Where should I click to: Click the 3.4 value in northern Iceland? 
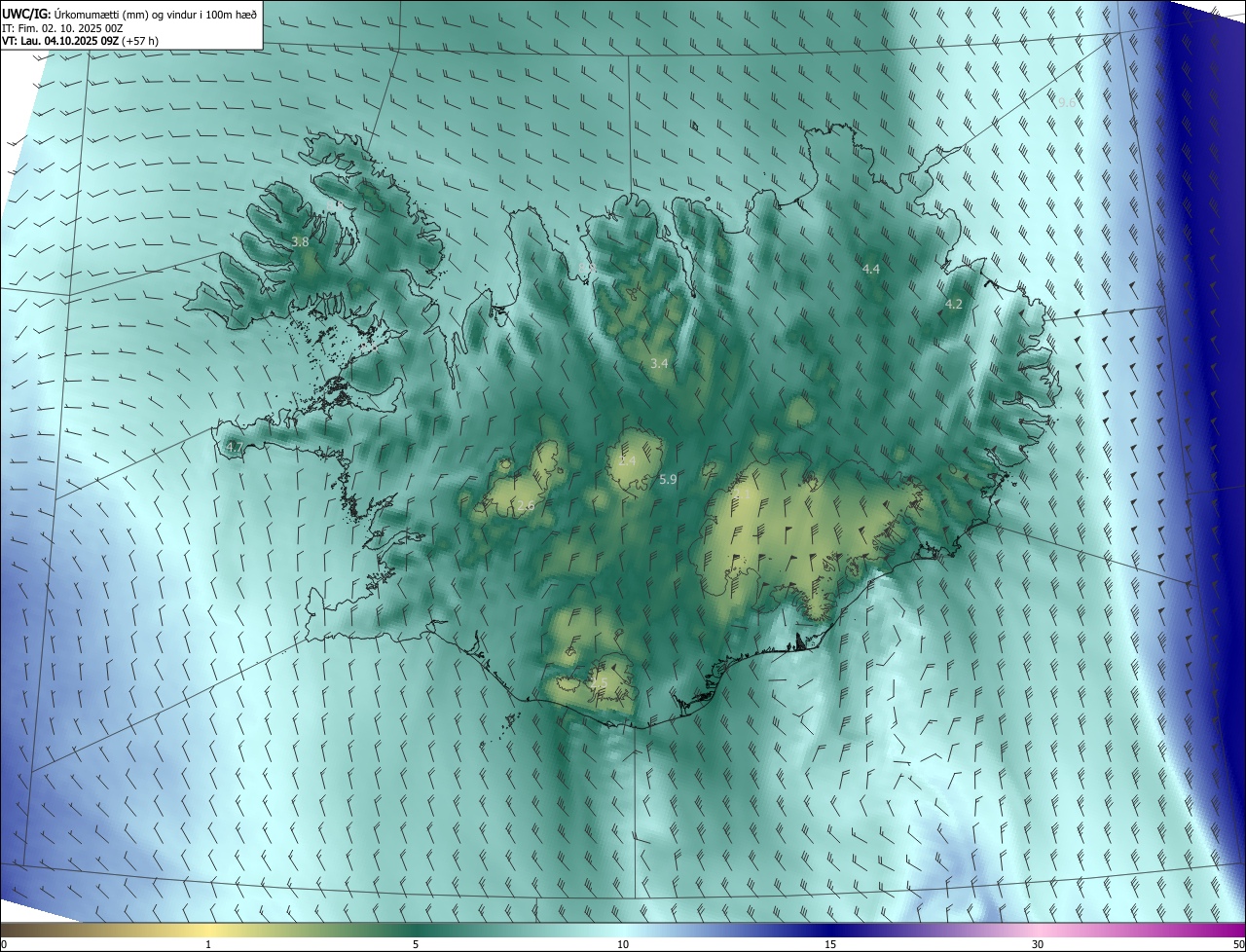(x=659, y=363)
